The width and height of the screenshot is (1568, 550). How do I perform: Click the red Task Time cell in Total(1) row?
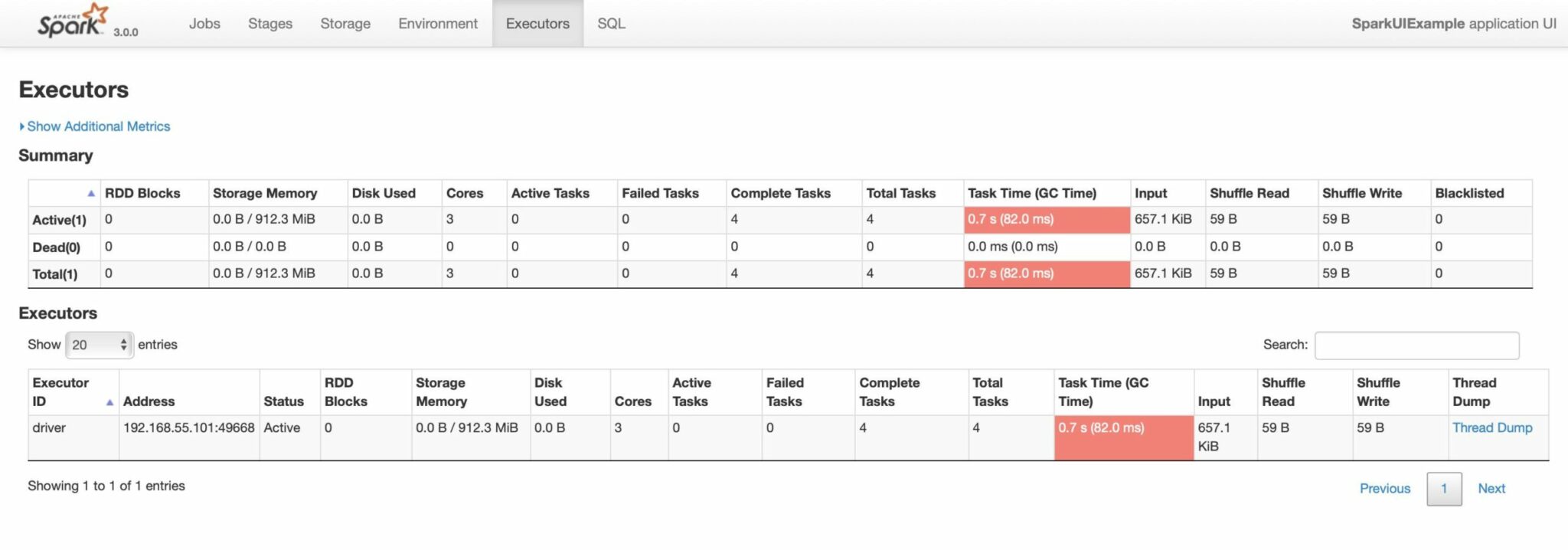1047,274
